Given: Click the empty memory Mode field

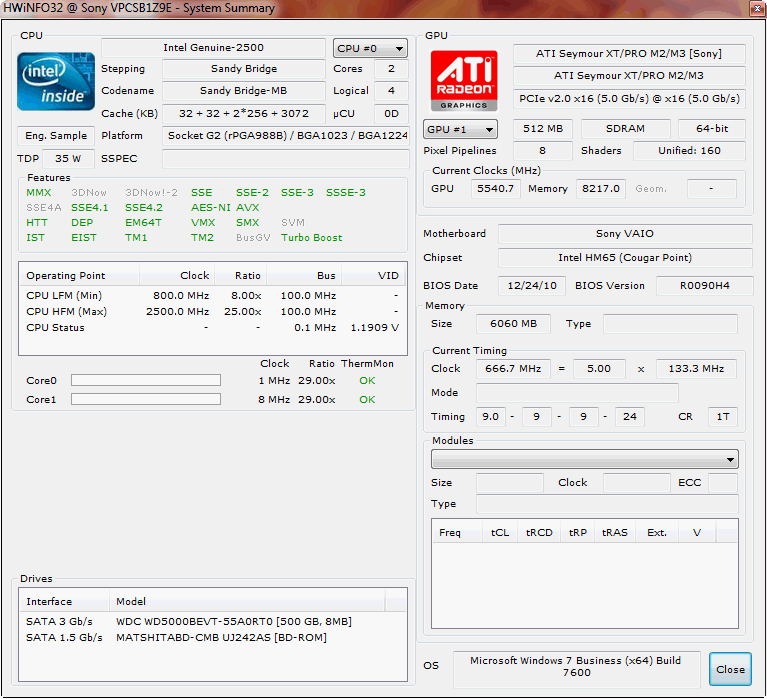Looking at the screenshot, I should [577, 392].
